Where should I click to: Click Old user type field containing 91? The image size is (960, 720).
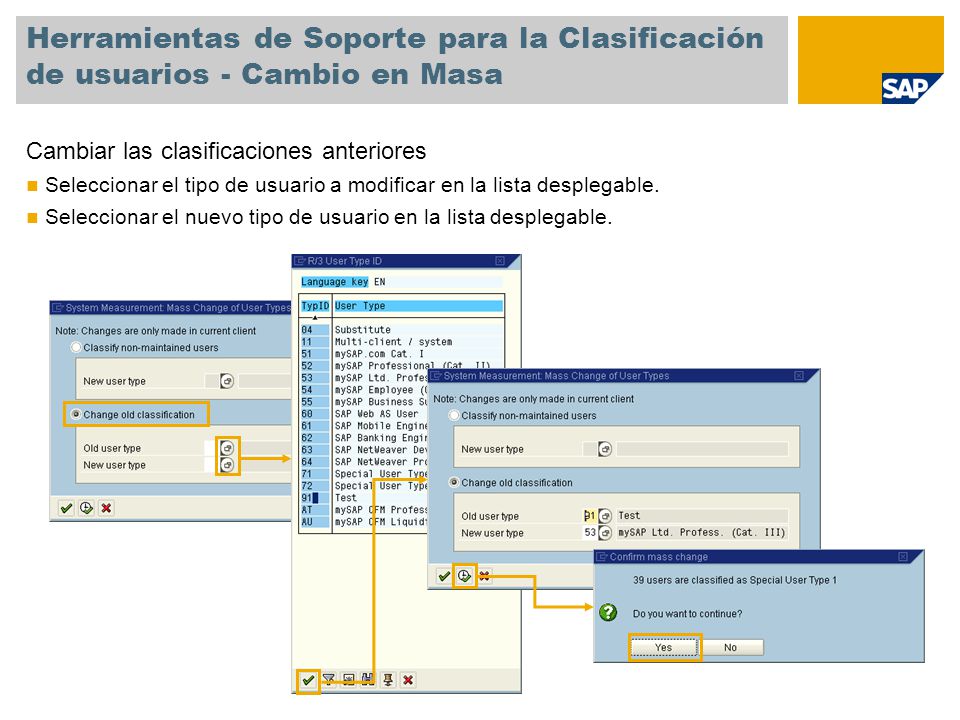click(589, 516)
